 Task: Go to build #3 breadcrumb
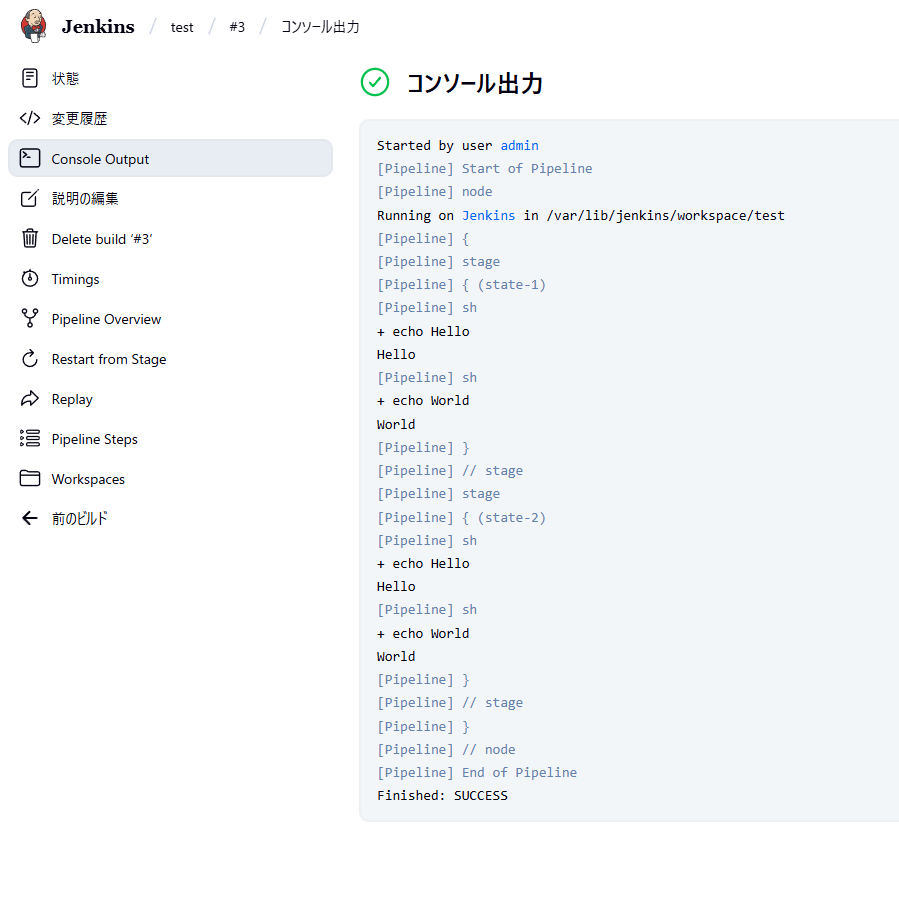point(237,27)
